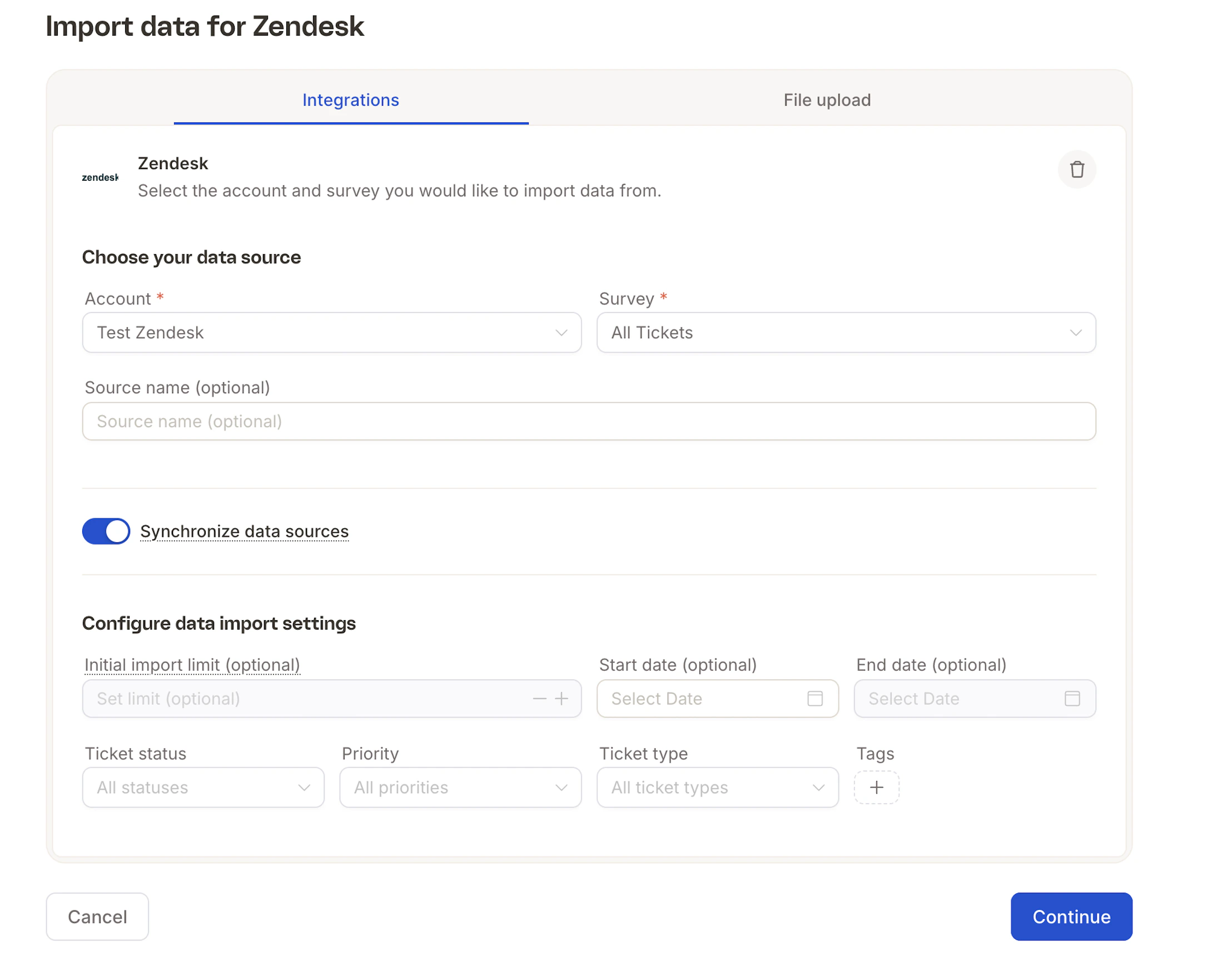Click the 'Source name (optional)' label above field

[x=177, y=388]
